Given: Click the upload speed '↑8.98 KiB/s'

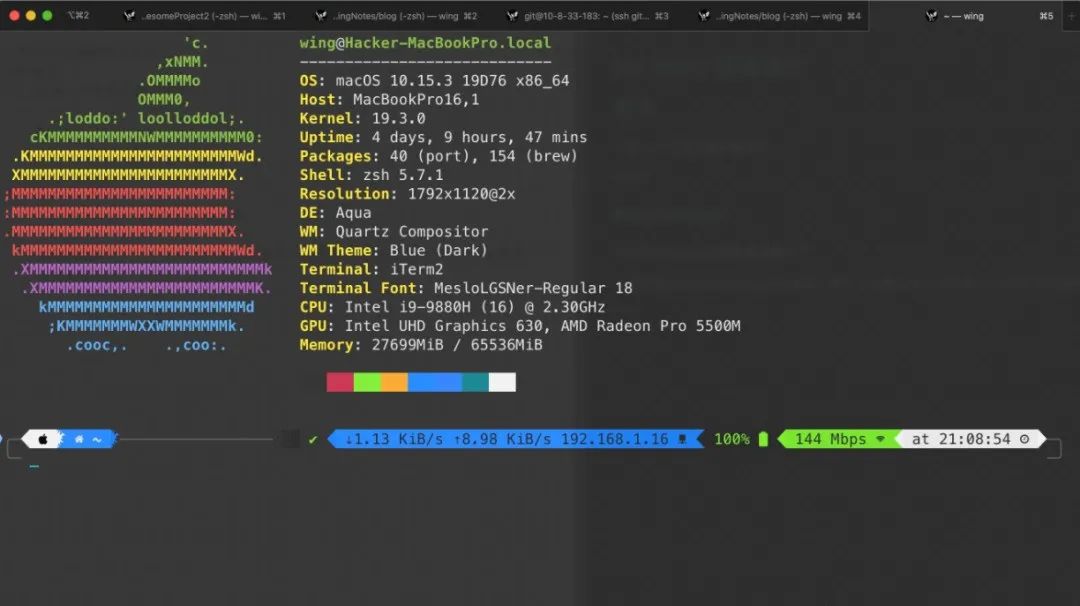Looking at the screenshot, I should 502,439.
